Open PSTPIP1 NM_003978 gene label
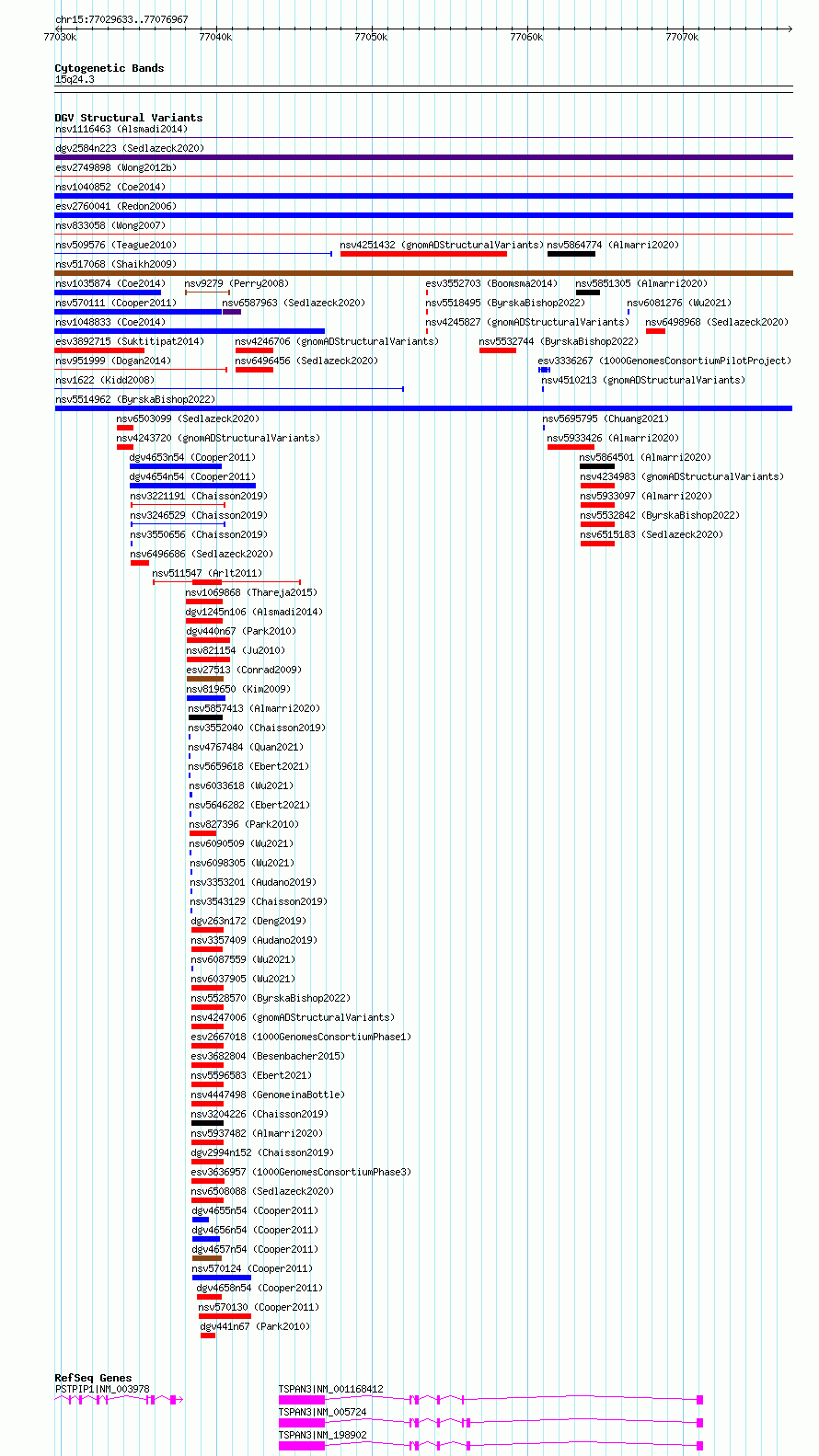This screenshot has height=1456, width=819. tap(102, 1389)
